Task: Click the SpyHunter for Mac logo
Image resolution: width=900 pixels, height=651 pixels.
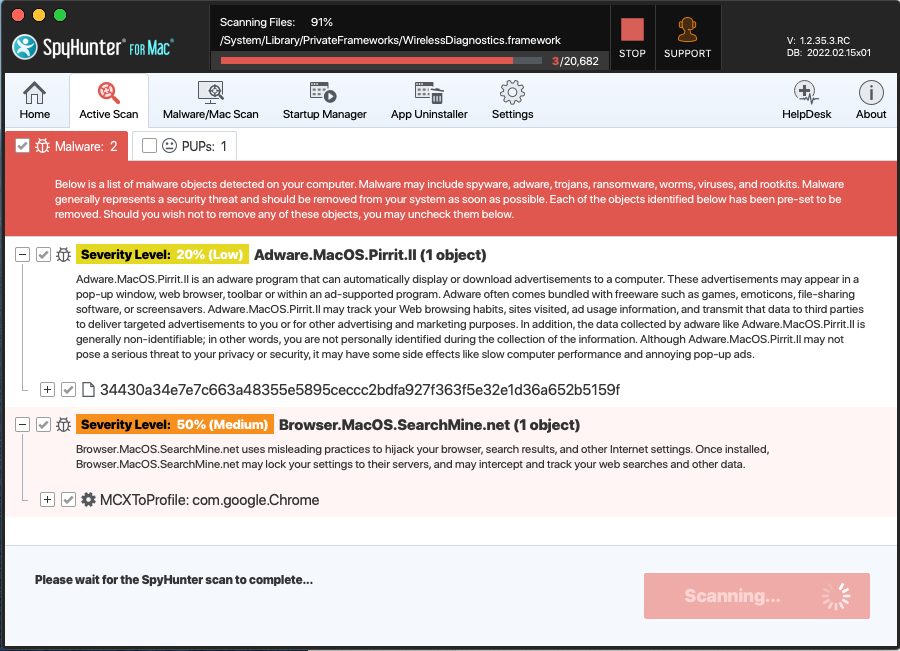Action: (x=92, y=46)
